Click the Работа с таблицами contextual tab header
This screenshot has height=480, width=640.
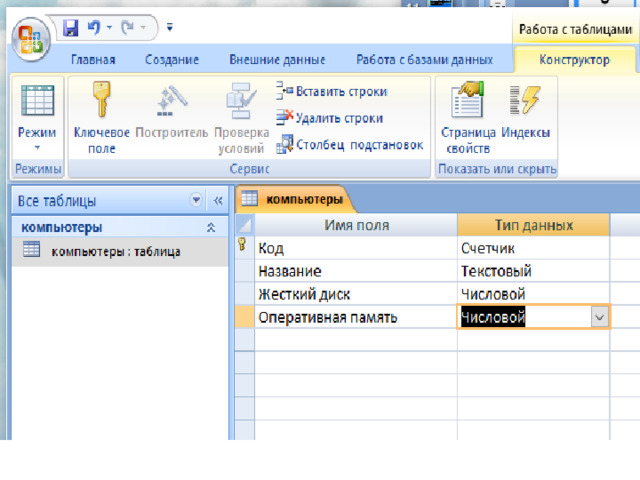tap(575, 29)
